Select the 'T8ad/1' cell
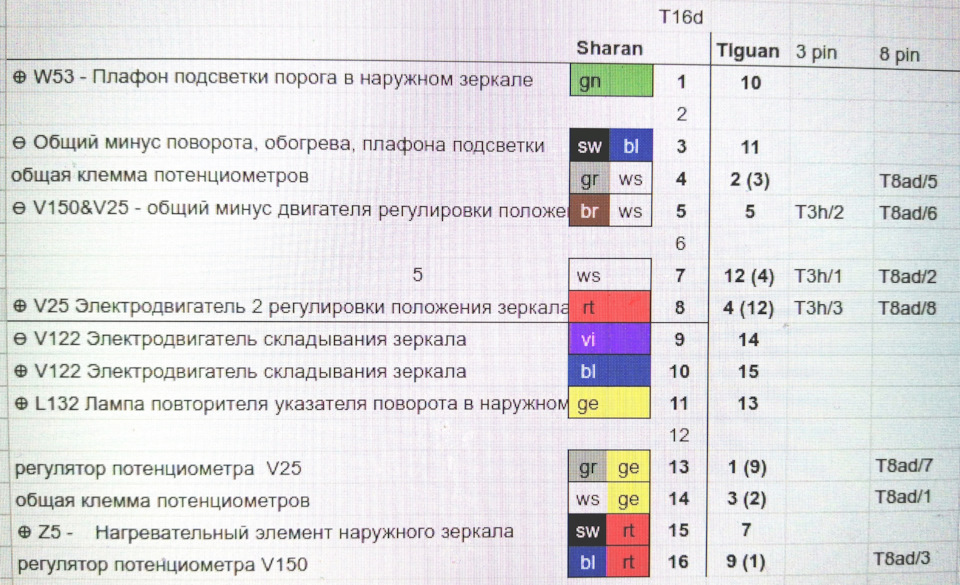The height and width of the screenshot is (585, 960). 902,496
